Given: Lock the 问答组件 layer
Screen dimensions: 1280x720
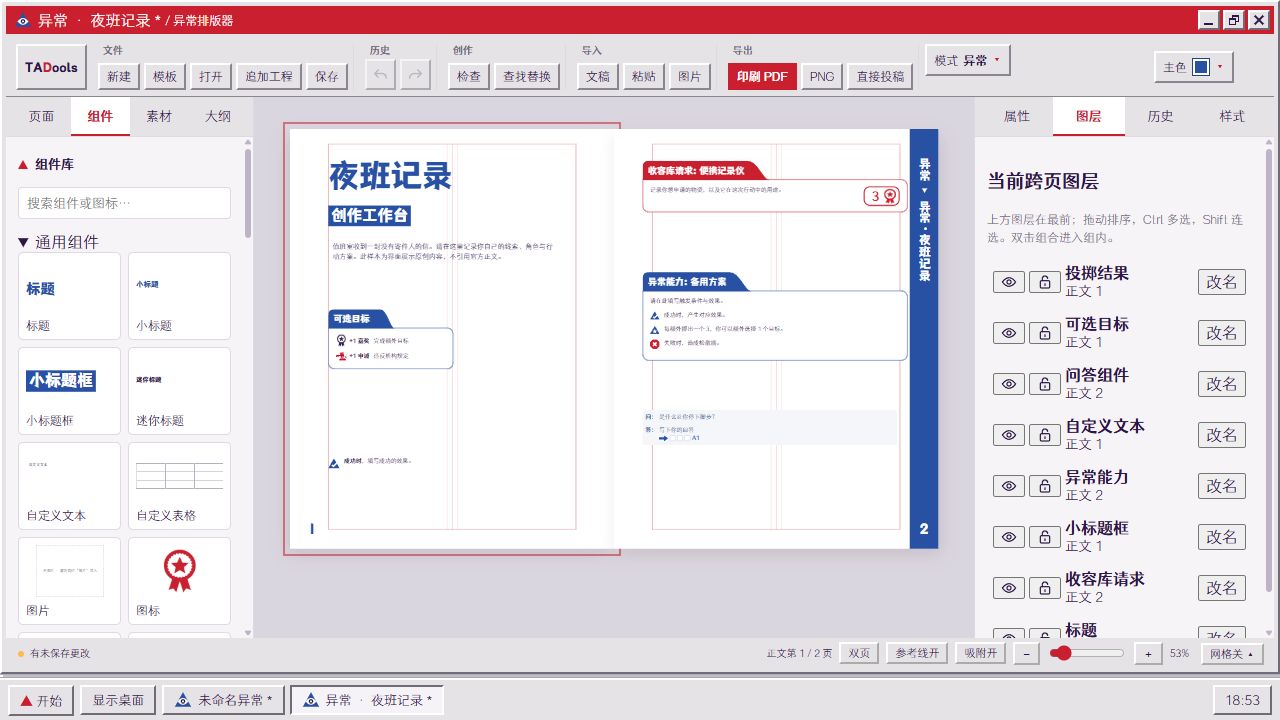Looking at the screenshot, I should (x=1045, y=384).
